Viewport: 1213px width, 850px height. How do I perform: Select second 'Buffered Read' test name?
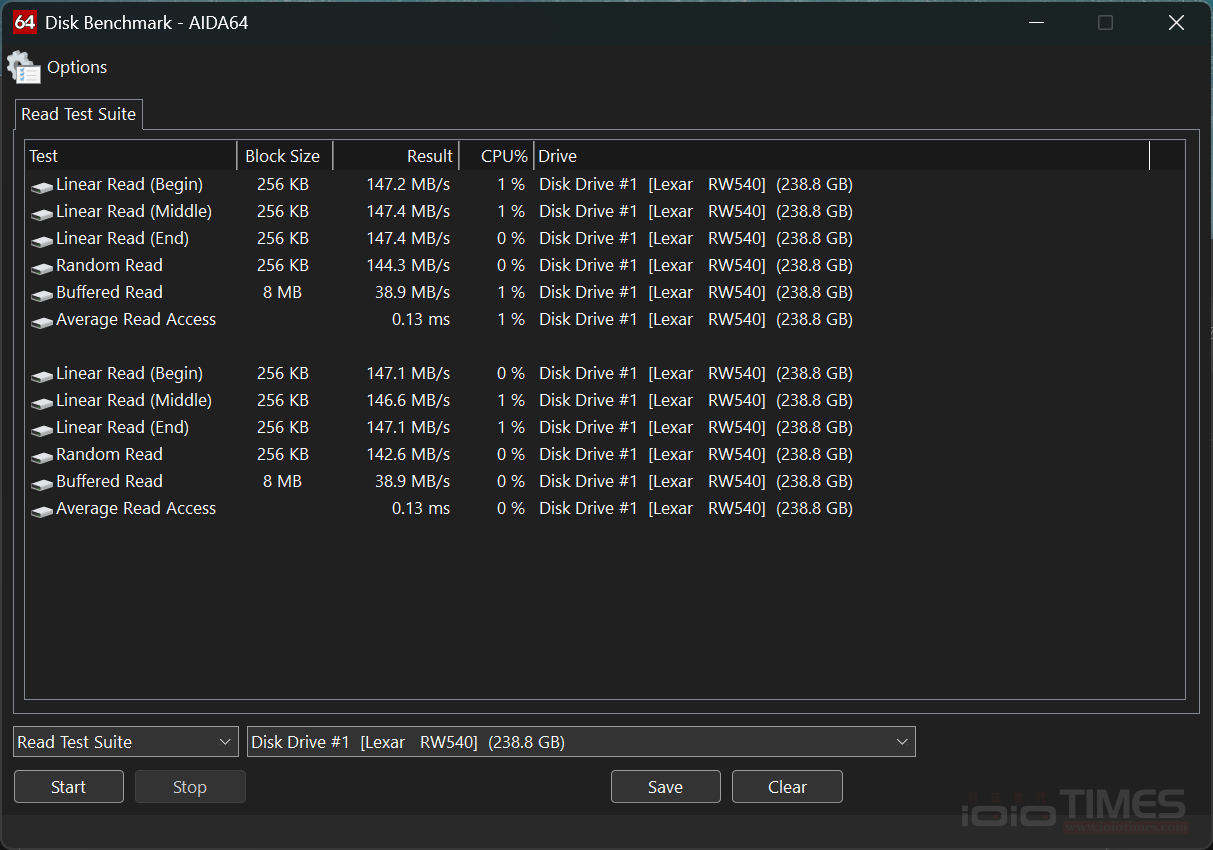(109, 481)
